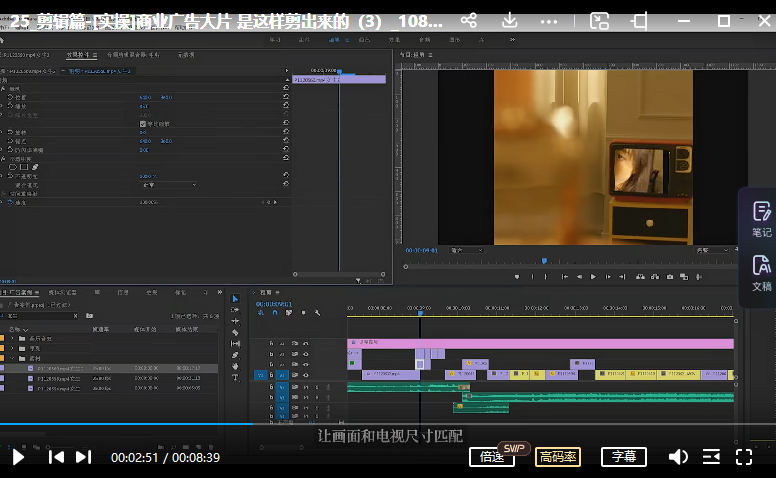Select the Selection arrow tool in Premiere

235,299
